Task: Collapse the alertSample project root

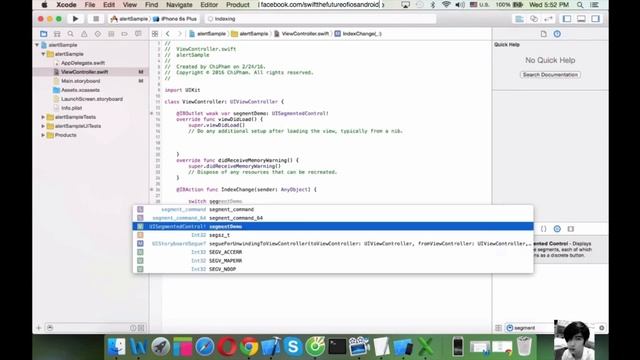Action: 37,45
